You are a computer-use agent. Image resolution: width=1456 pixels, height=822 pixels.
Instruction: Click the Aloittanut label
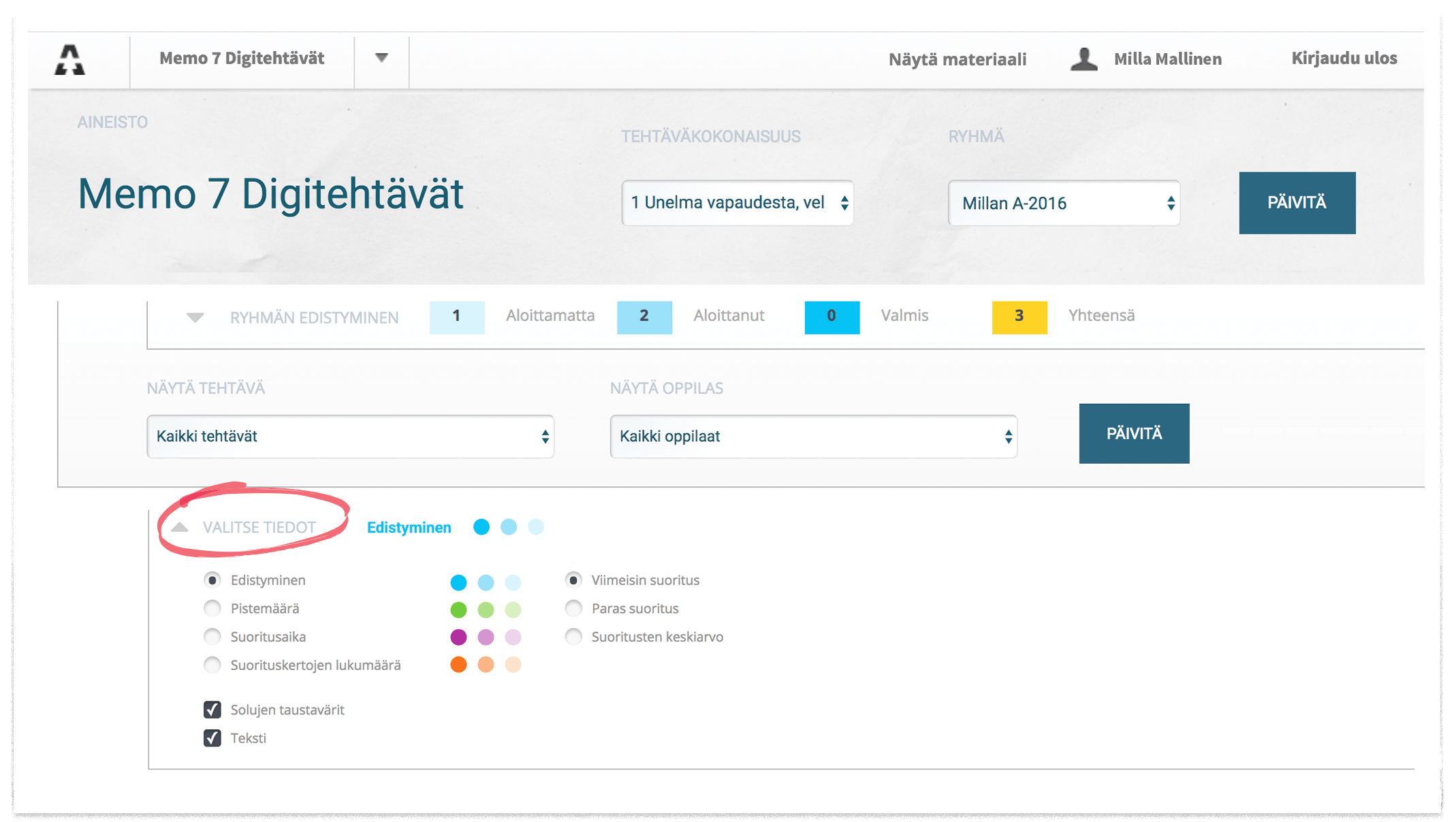point(729,316)
